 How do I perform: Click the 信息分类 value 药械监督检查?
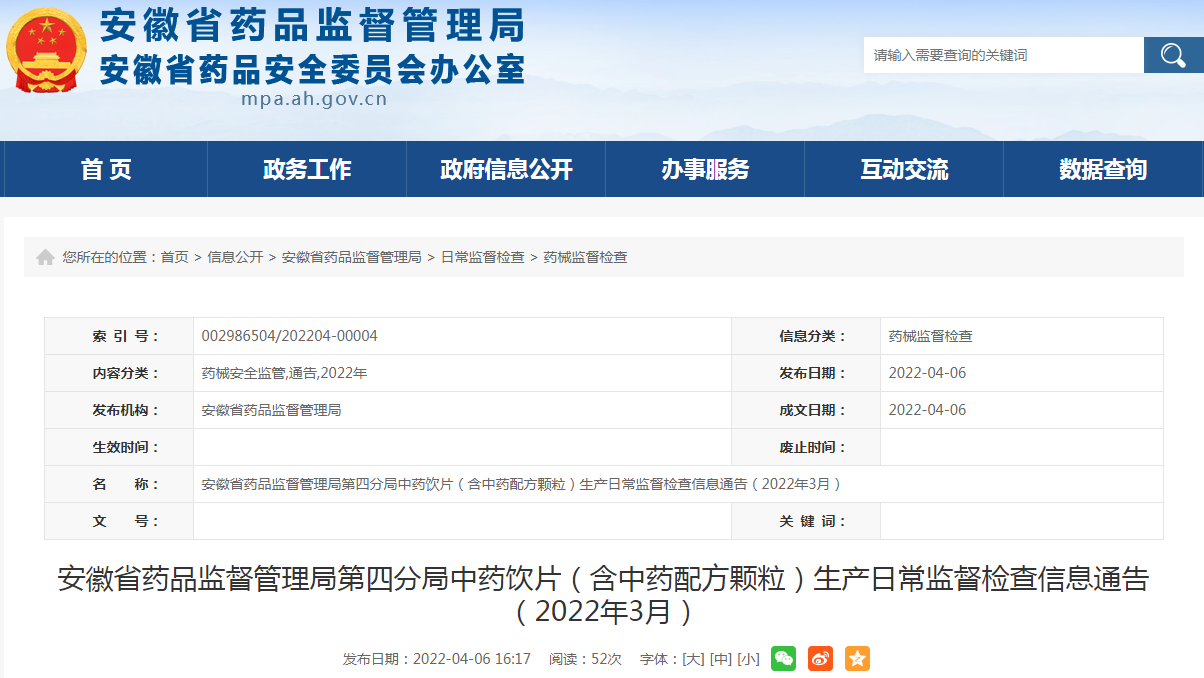(930, 336)
